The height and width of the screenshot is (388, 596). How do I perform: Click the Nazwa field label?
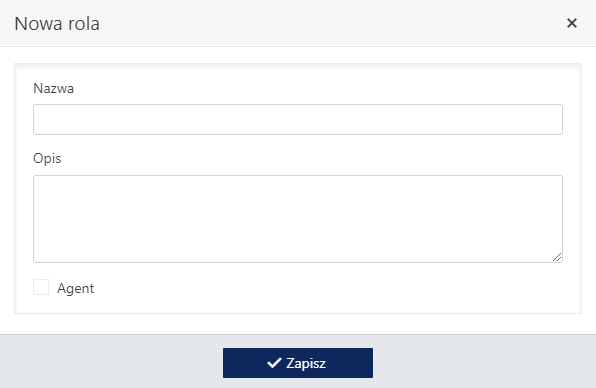[54, 88]
